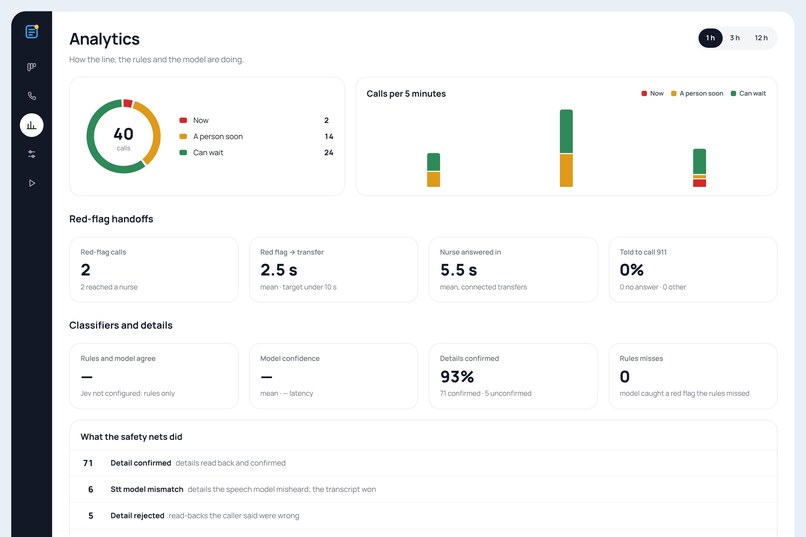Switch to the 12h time range
The width and height of the screenshot is (806, 537).
[761, 38]
